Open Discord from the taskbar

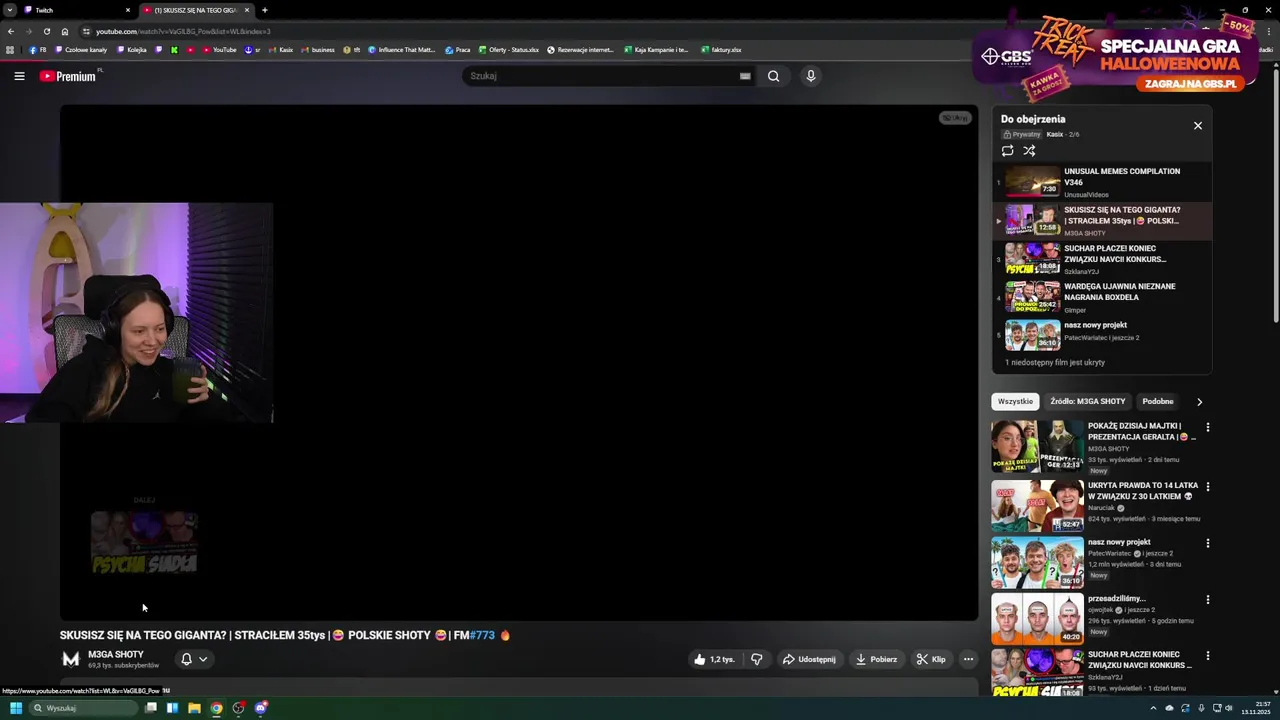[x=261, y=708]
